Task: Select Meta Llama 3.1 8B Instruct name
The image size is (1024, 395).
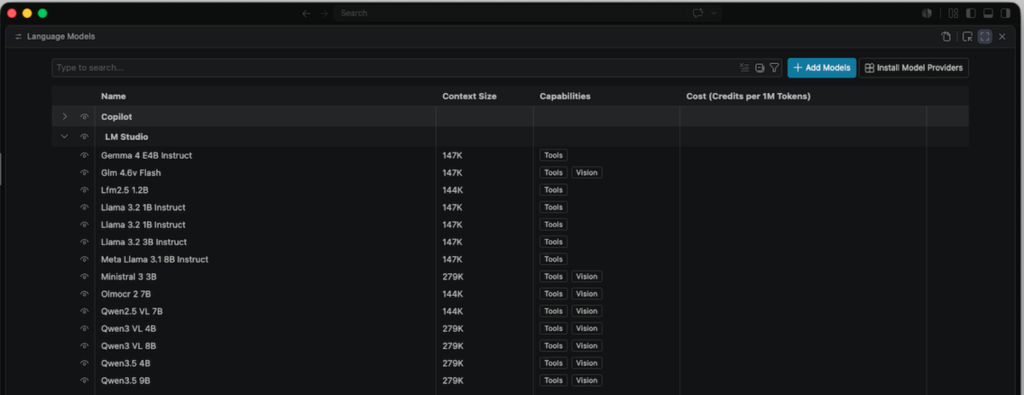Action: [155, 259]
